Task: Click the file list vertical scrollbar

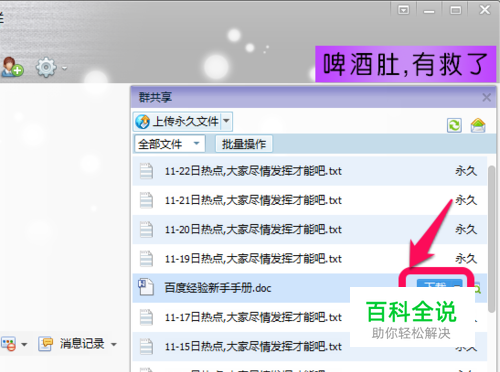Action: (x=491, y=239)
